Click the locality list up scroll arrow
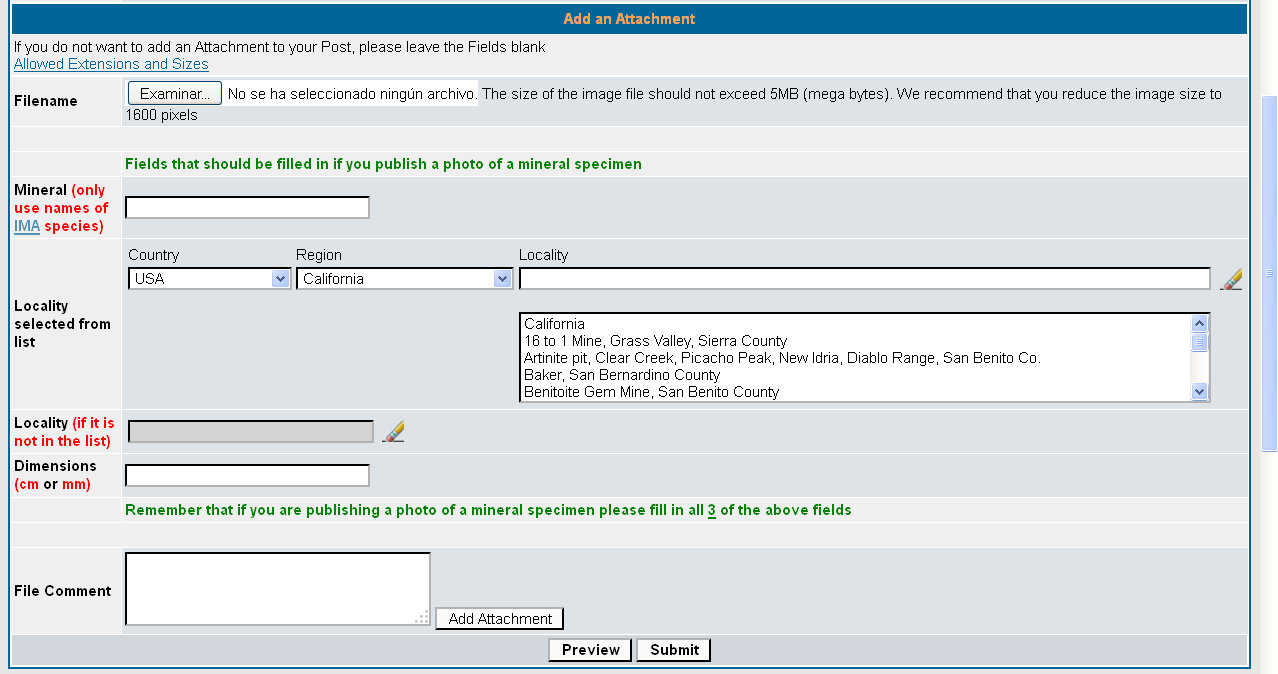The width and height of the screenshot is (1278, 674). 1200,324
